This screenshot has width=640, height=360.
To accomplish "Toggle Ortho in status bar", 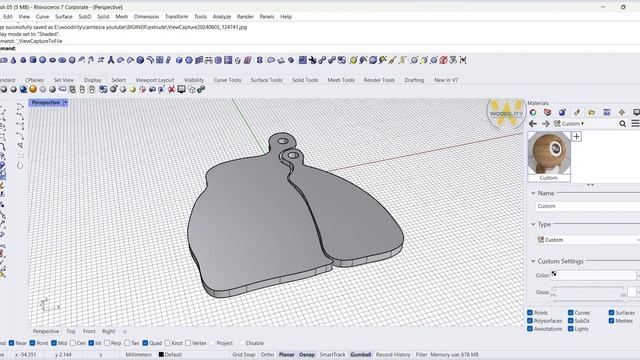I will [x=267, y=355].
